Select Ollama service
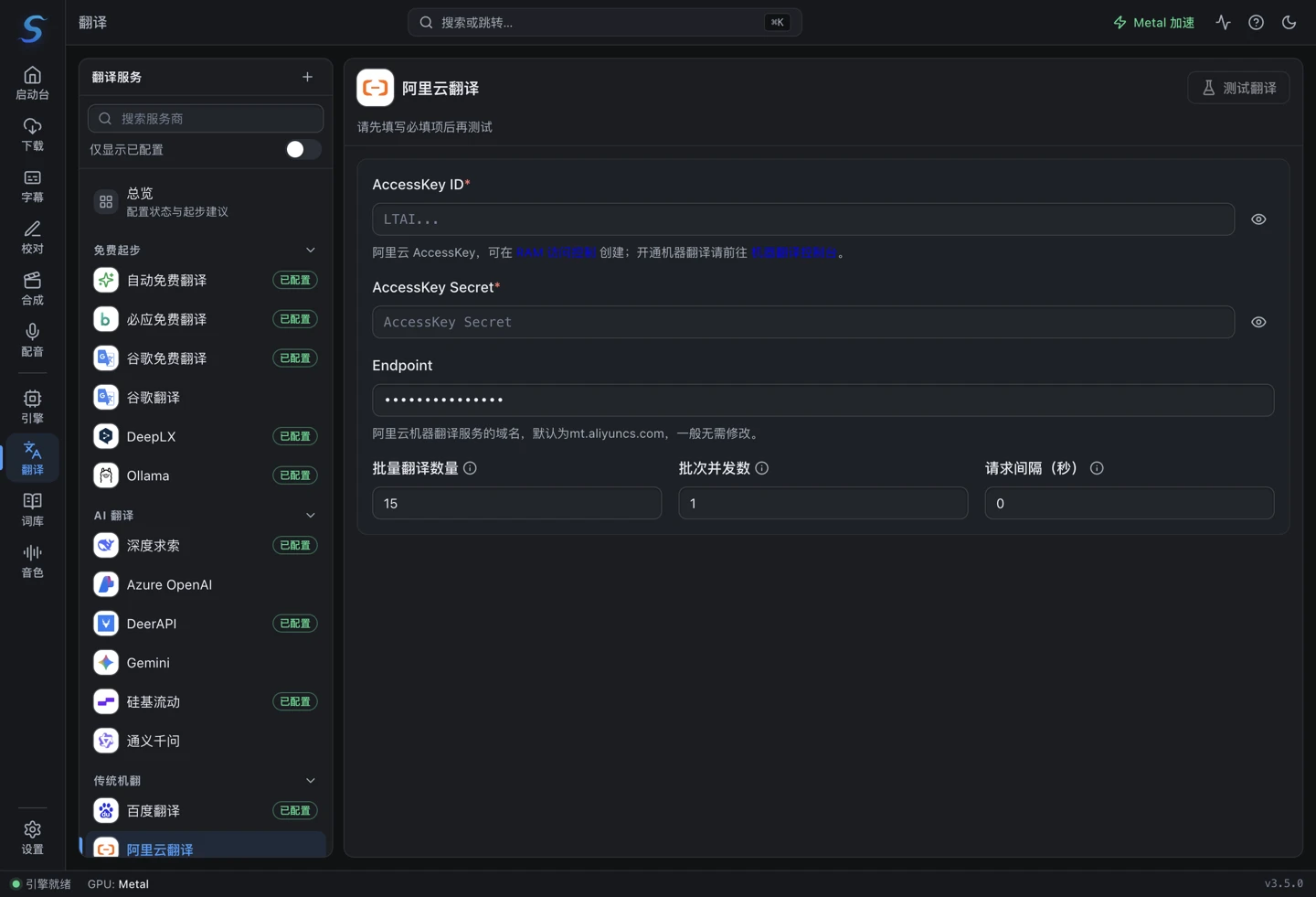1316x897 pixels. (206, 475)
